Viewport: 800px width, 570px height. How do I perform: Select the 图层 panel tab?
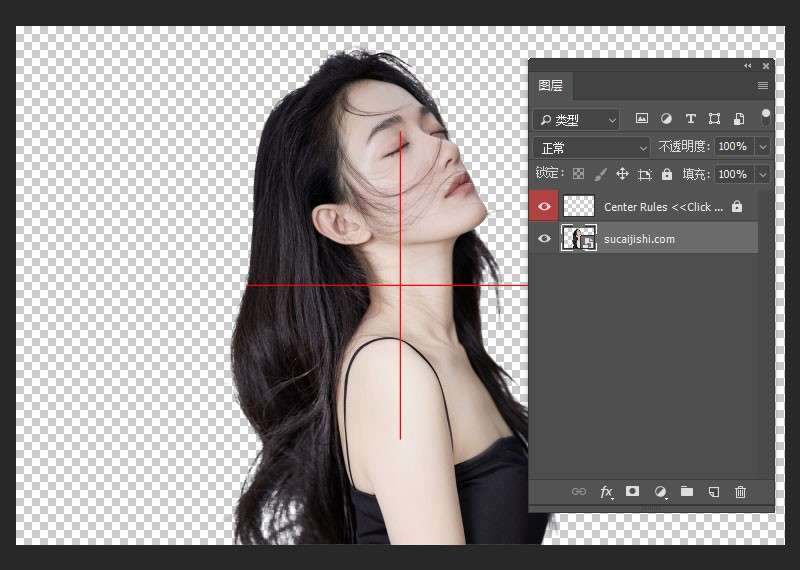tap(551, 86)
